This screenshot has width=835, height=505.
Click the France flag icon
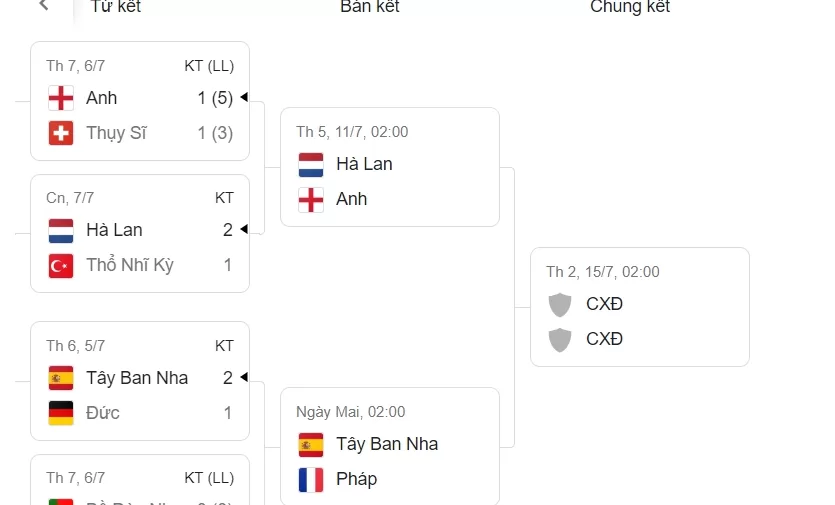[x=311, y=479]
